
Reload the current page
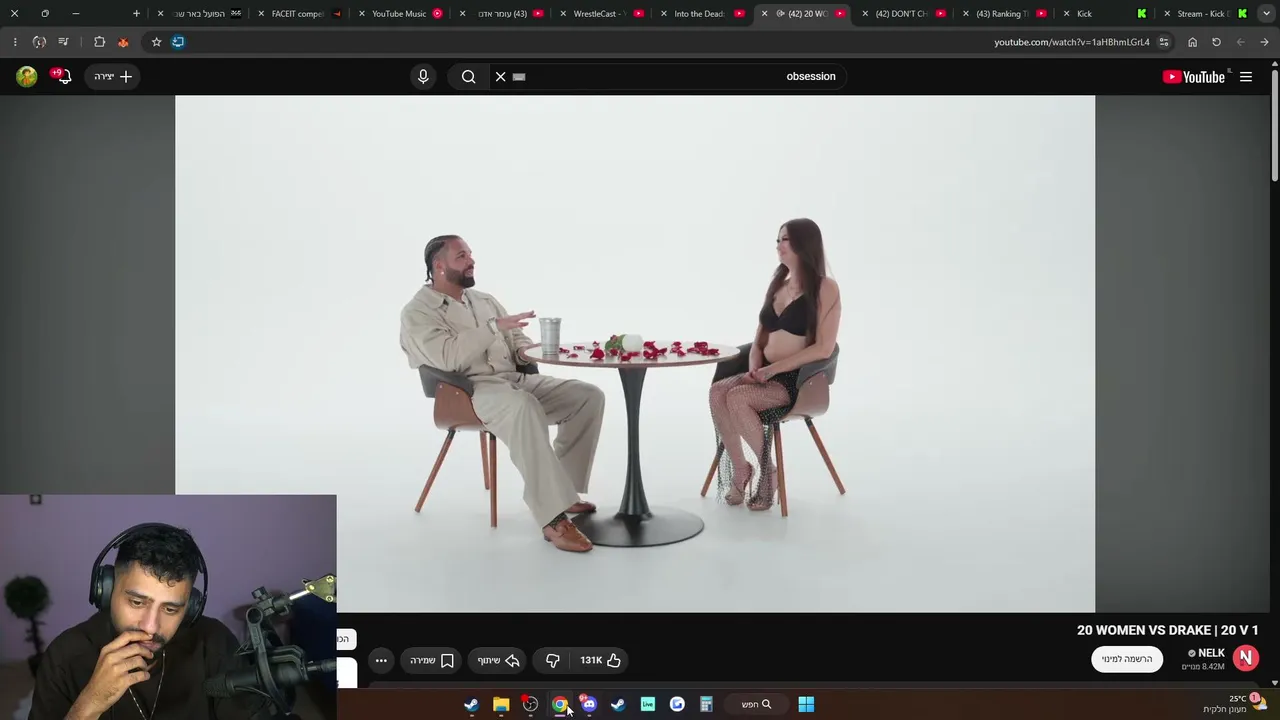tap(1216, 42)
